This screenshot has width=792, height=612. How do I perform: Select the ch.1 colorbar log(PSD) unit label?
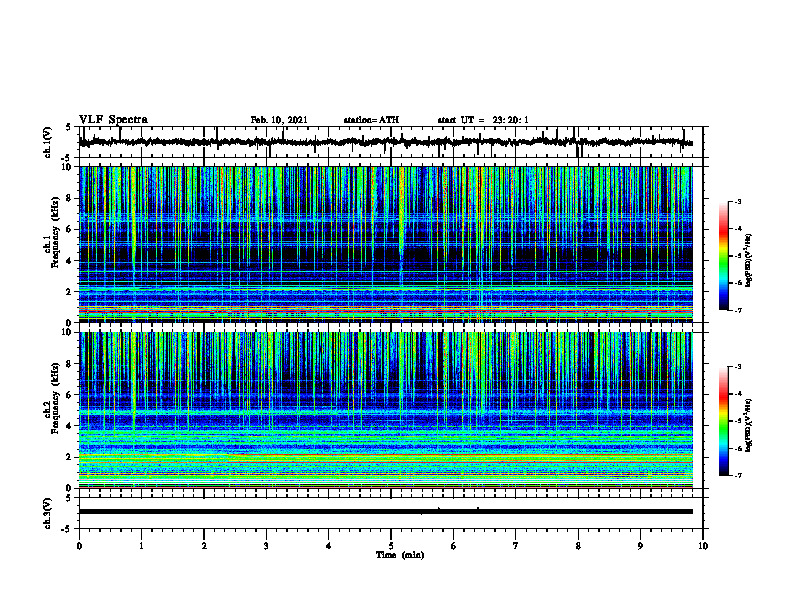point(750,260)
